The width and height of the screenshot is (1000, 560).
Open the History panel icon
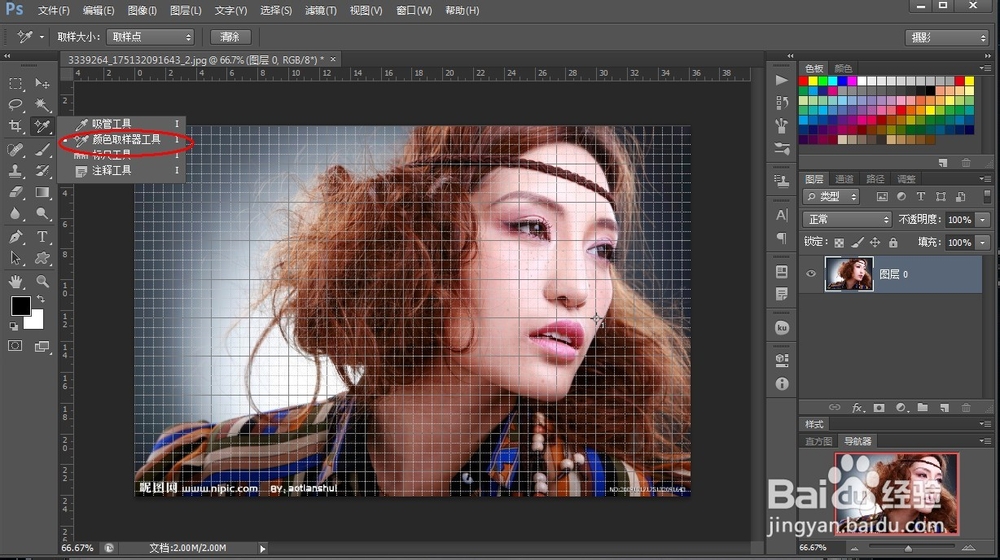click(781, 103)
